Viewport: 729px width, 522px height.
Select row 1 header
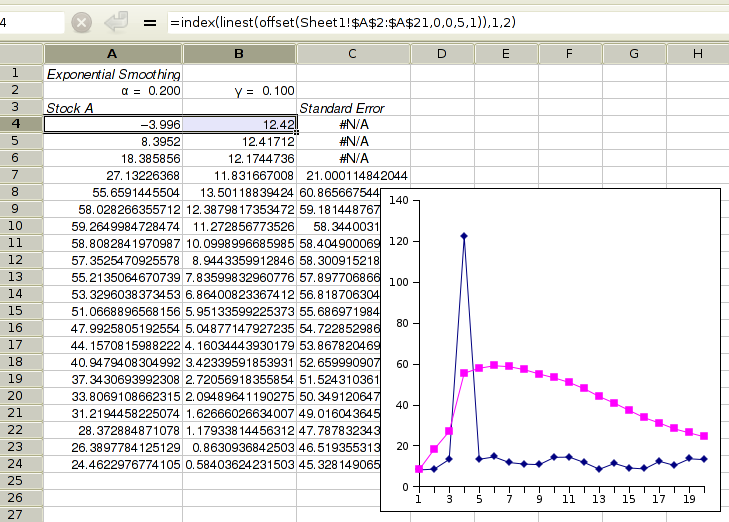pos(21,73)
